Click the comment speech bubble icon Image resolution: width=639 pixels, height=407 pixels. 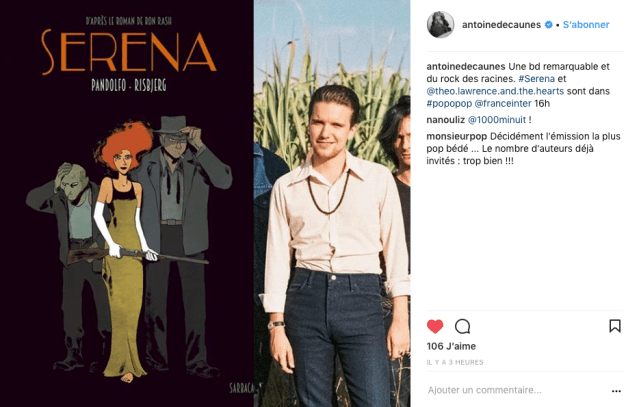pos(463,327)
